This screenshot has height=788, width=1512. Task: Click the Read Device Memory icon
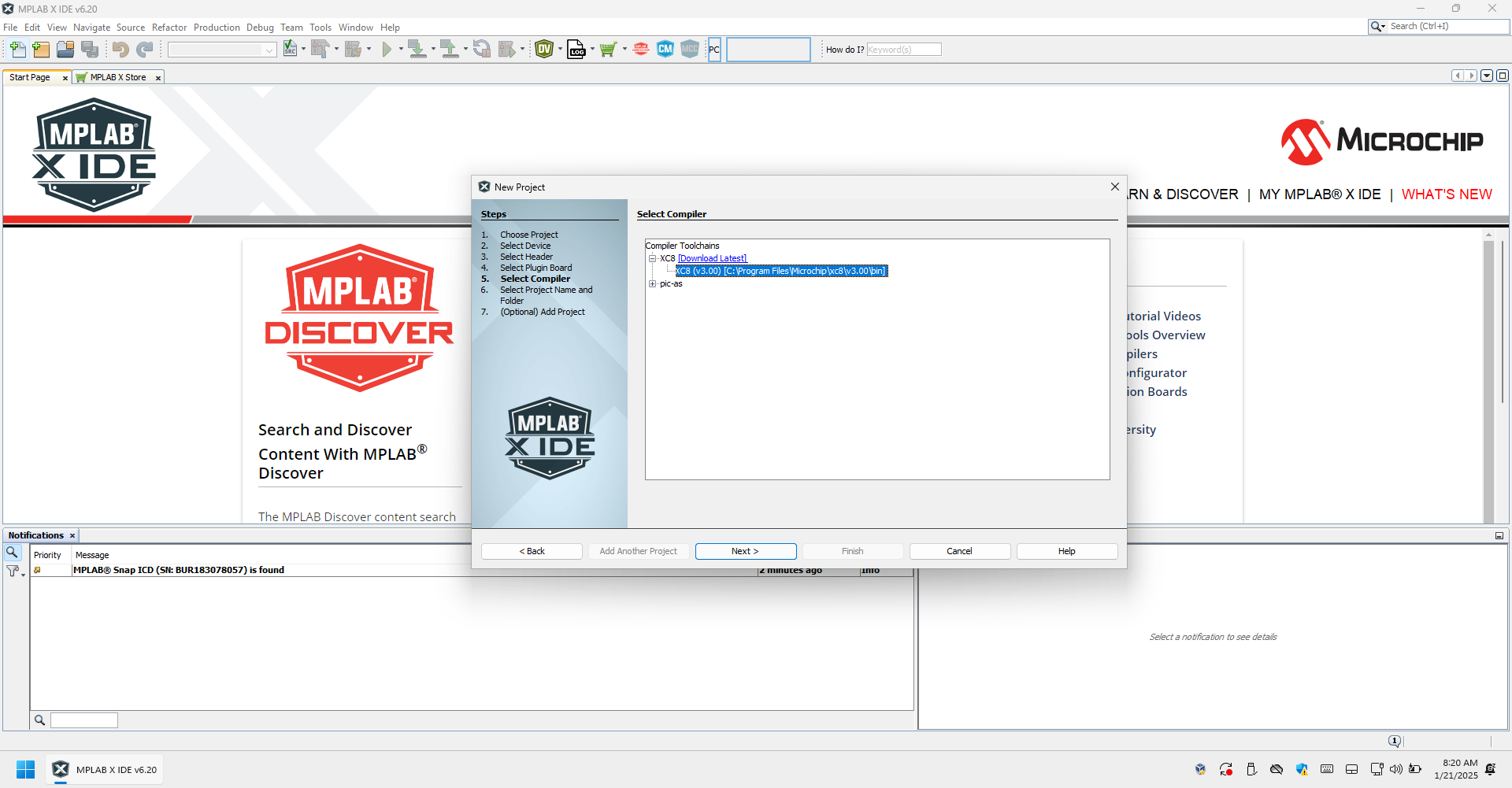450,50
